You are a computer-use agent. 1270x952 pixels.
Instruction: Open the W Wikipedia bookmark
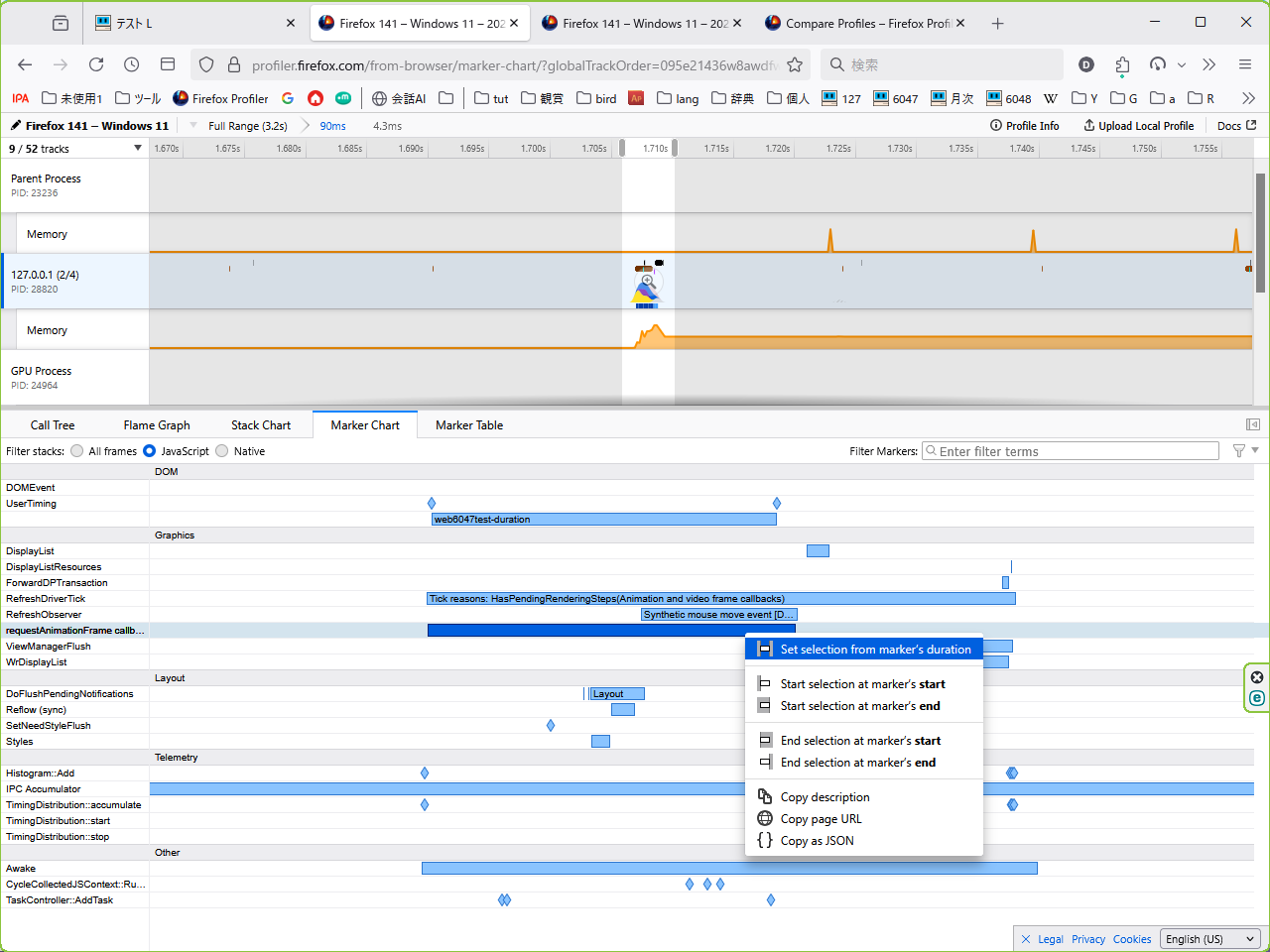coord(1051,98)
